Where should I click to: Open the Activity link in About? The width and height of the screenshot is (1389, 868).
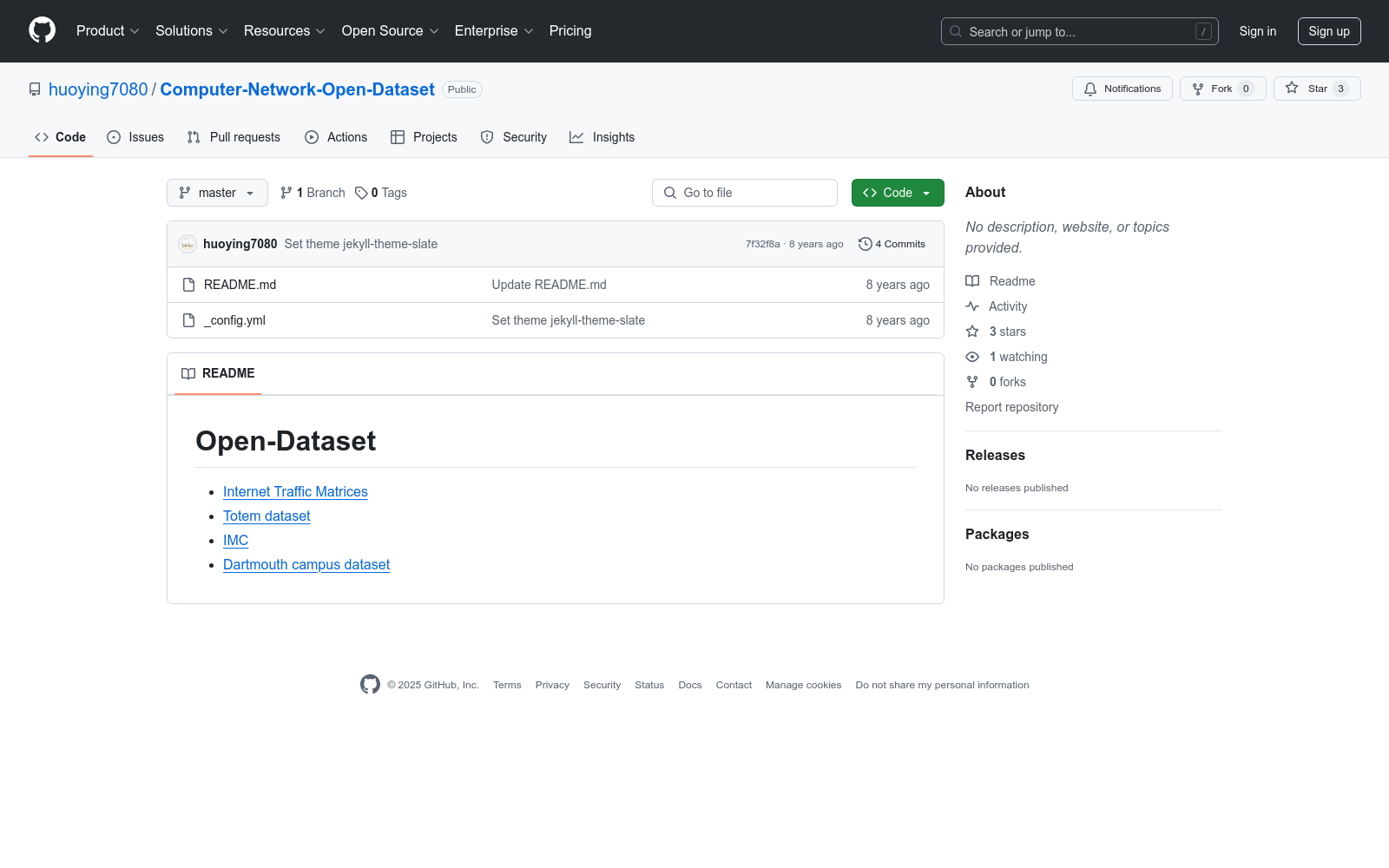click(x=997, y=306)
